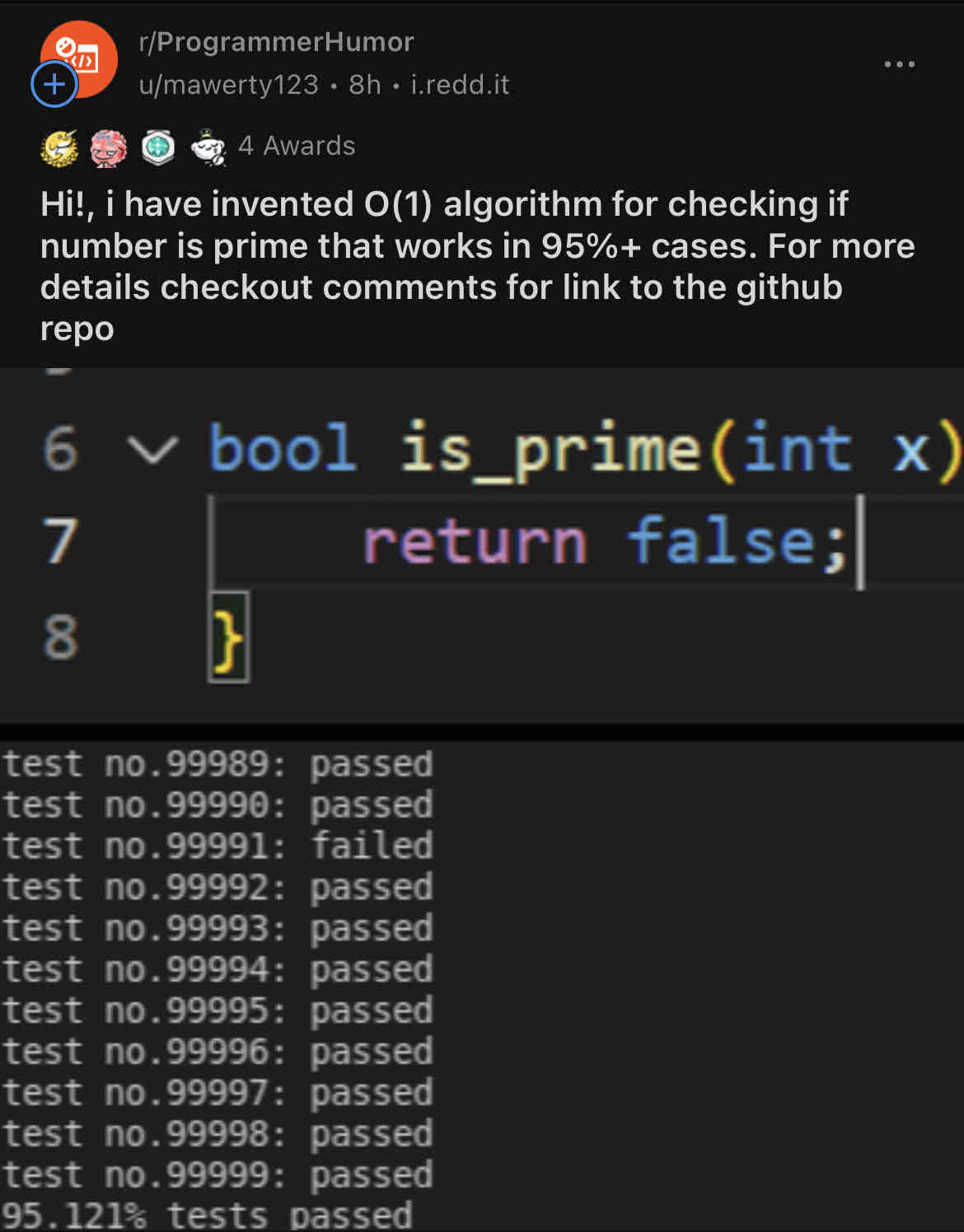Visit the u/mawerty123 user profile
The image size is (964, 1232).
point(229,85)
